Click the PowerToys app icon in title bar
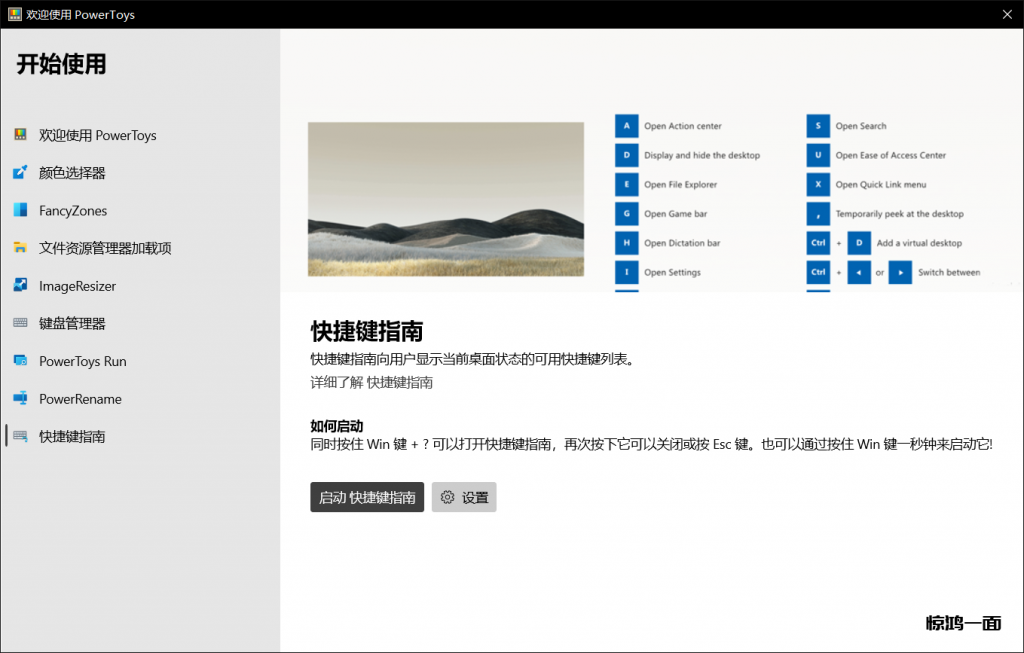The image size is (1024, 653). [16, 15]
